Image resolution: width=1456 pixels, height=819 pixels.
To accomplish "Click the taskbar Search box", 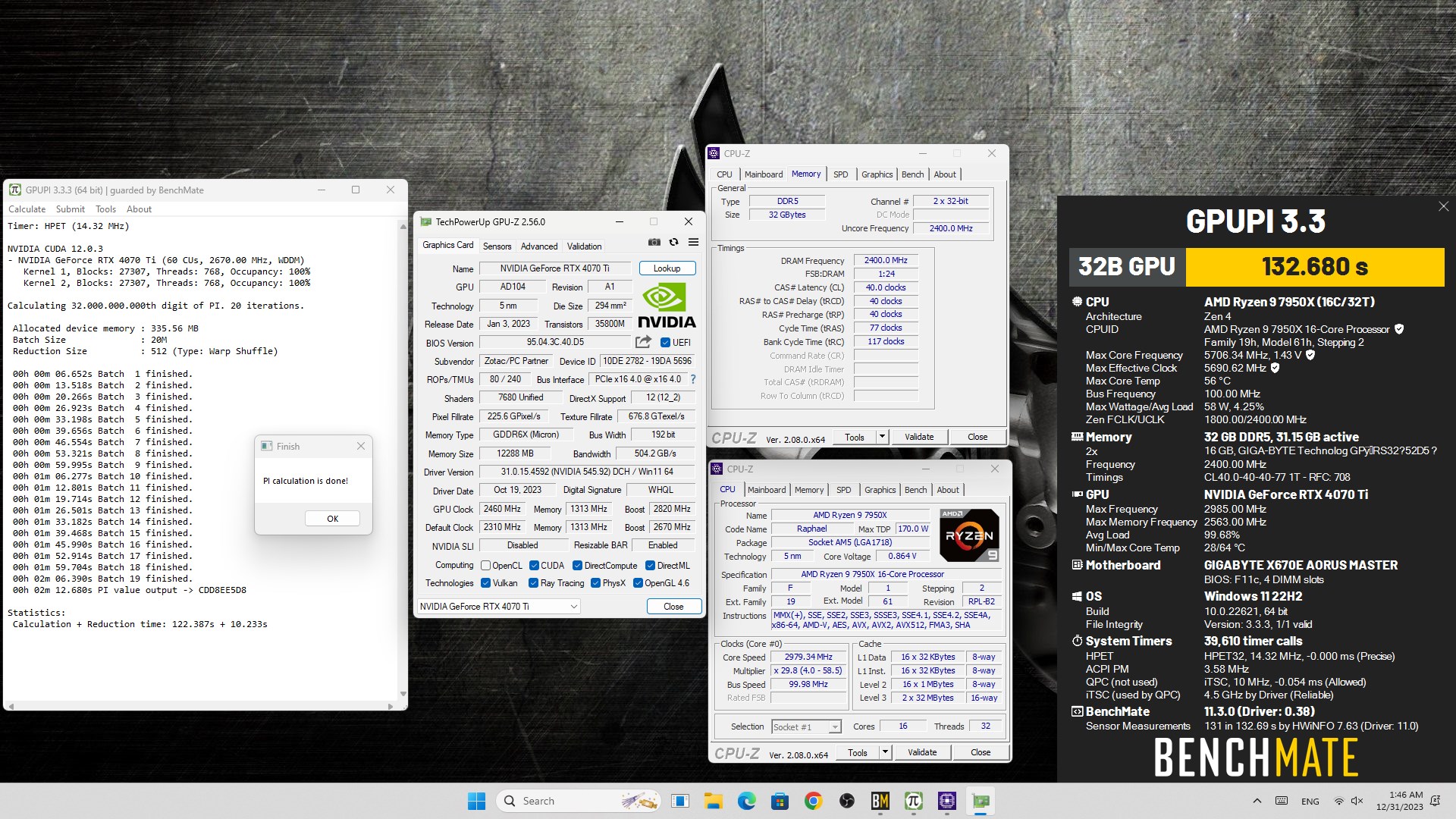I will tap(578, 801).
